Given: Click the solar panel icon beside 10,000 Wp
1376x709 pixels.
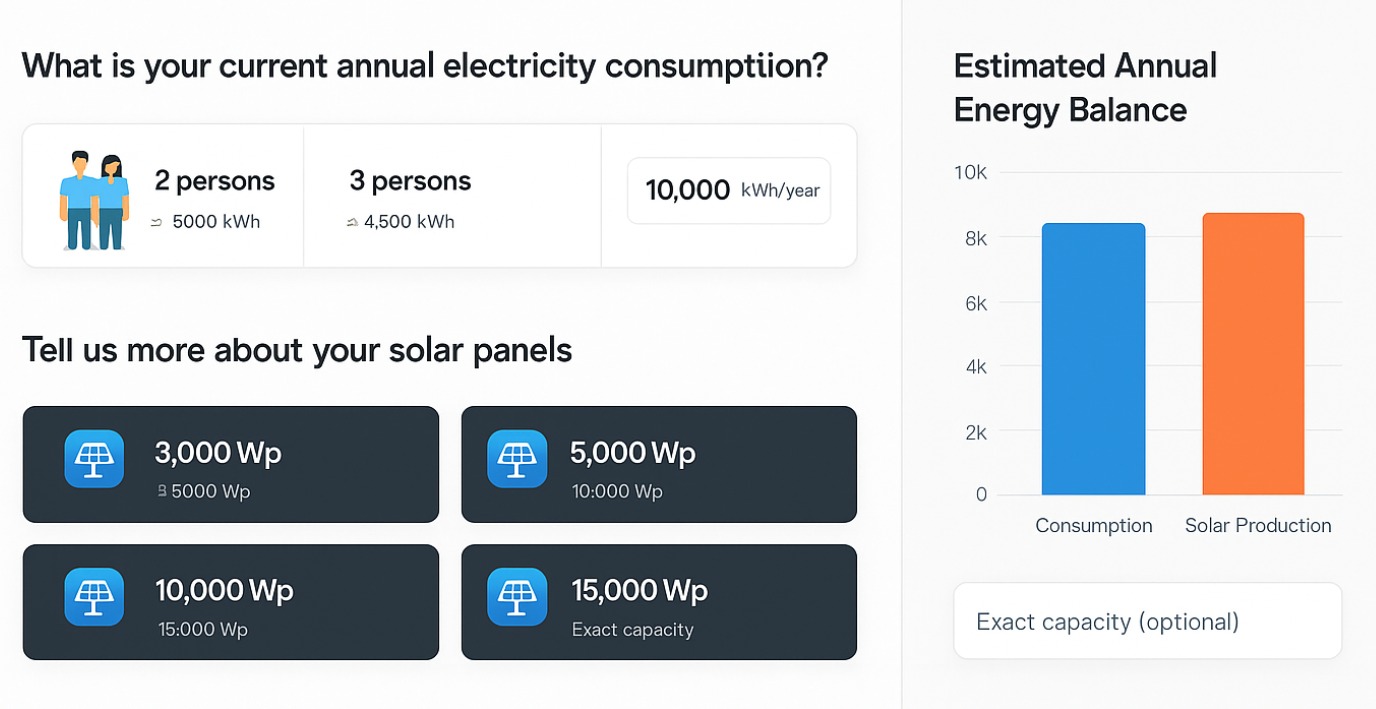Looking at the screenshot, I should click(x=94, y=597).
